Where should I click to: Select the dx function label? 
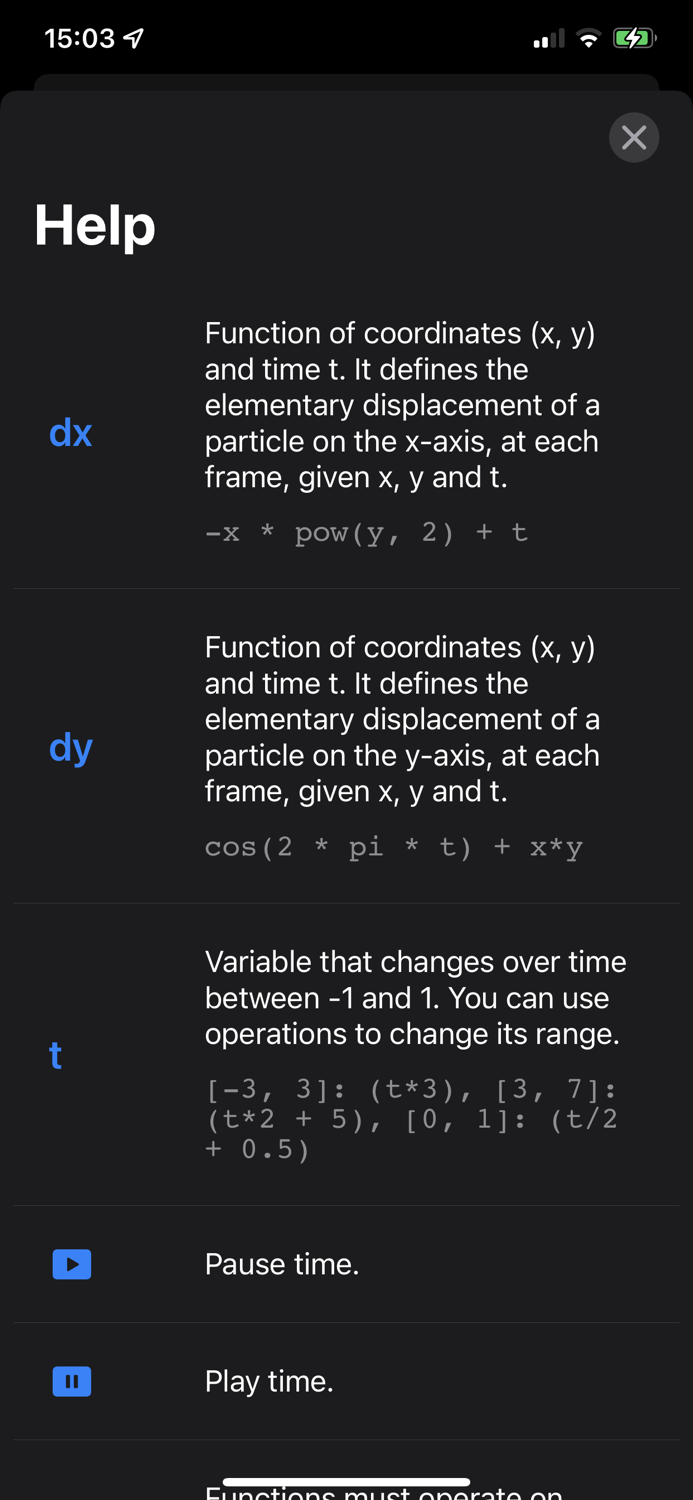70,432
